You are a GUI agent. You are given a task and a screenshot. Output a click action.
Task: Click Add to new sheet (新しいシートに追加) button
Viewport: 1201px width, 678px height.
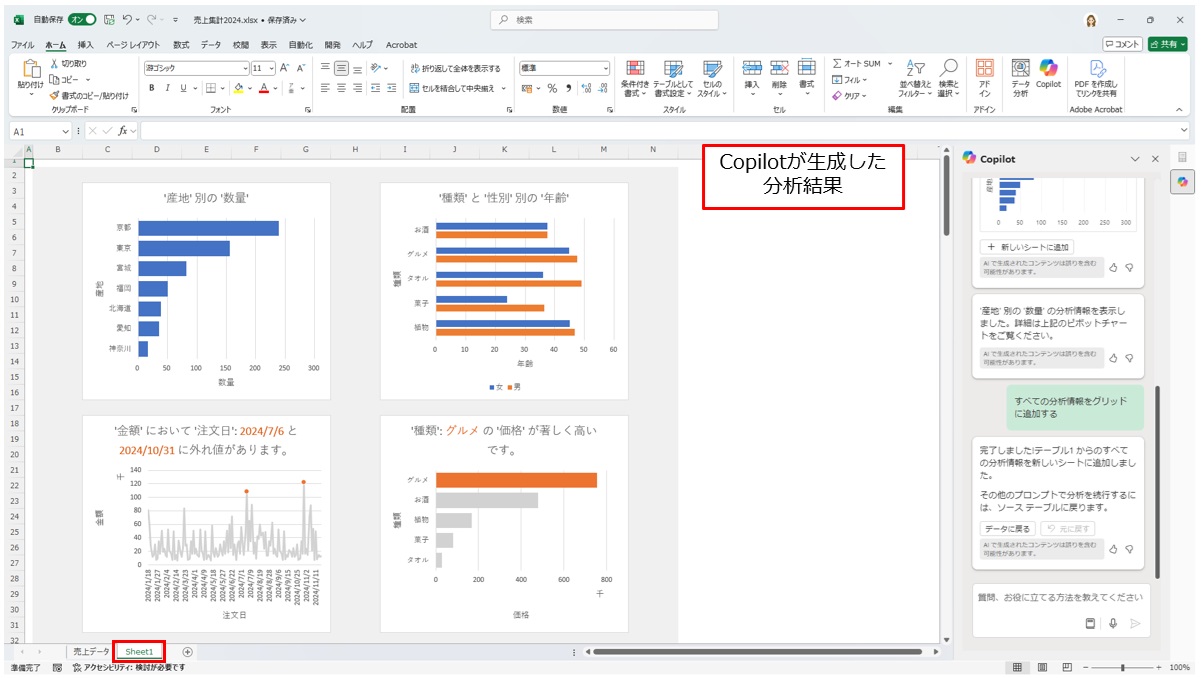(x=1027, y=247)
